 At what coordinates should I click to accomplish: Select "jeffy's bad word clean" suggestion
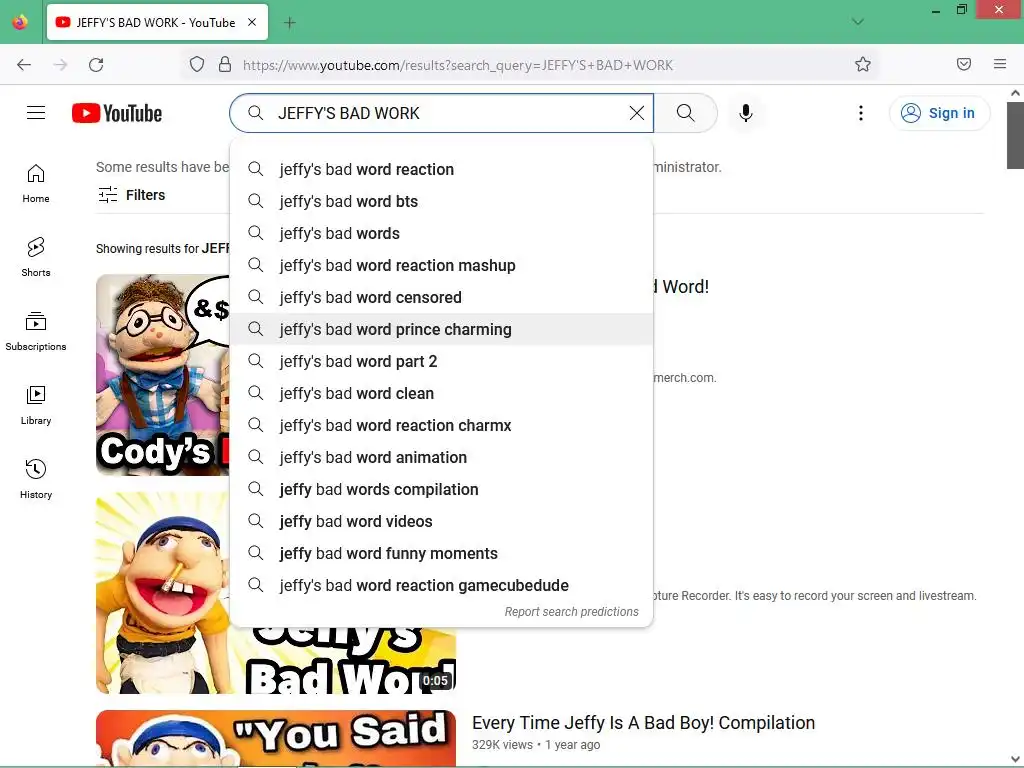click(441, 393)
